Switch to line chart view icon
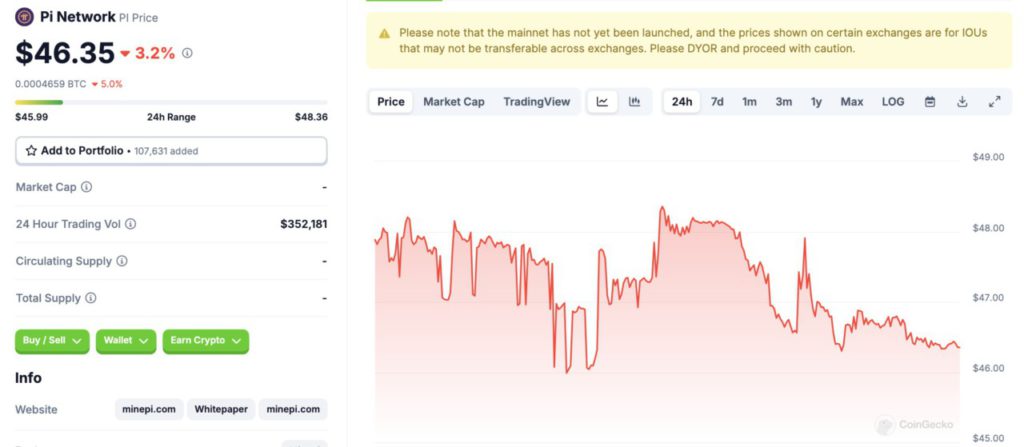The width and height of the screenshot is (1024, 447). click(x=602, y=102)
